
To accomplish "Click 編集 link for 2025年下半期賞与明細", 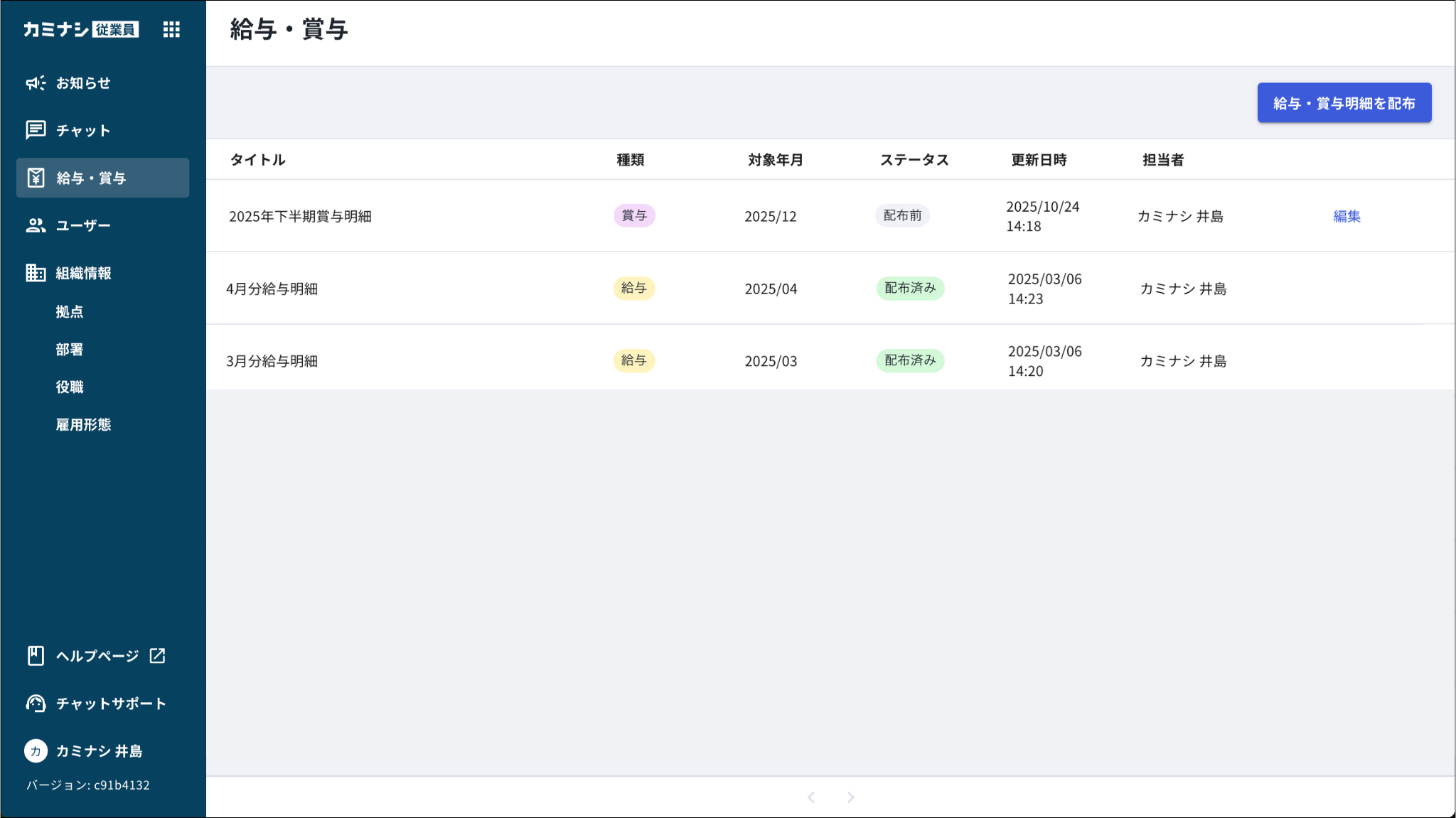I will [1347, 216].
